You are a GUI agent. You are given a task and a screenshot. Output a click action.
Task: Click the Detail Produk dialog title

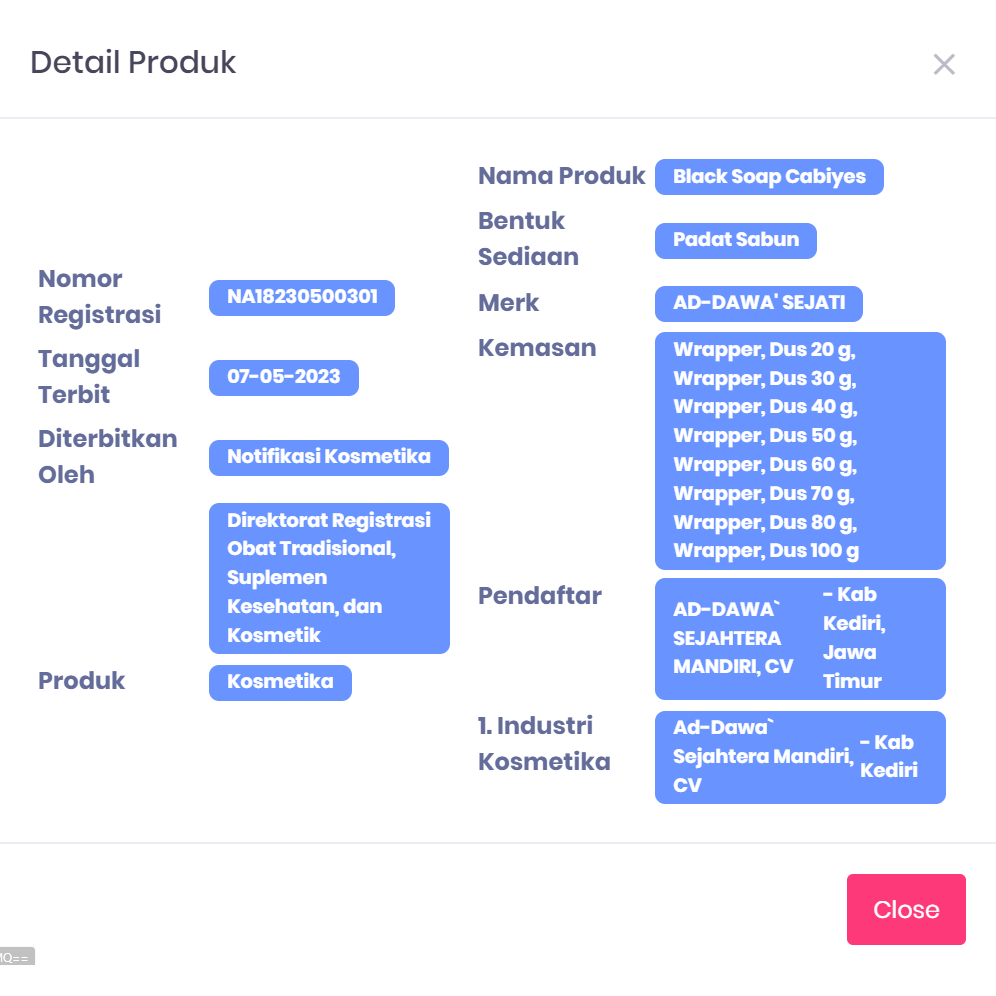[133, 63]
